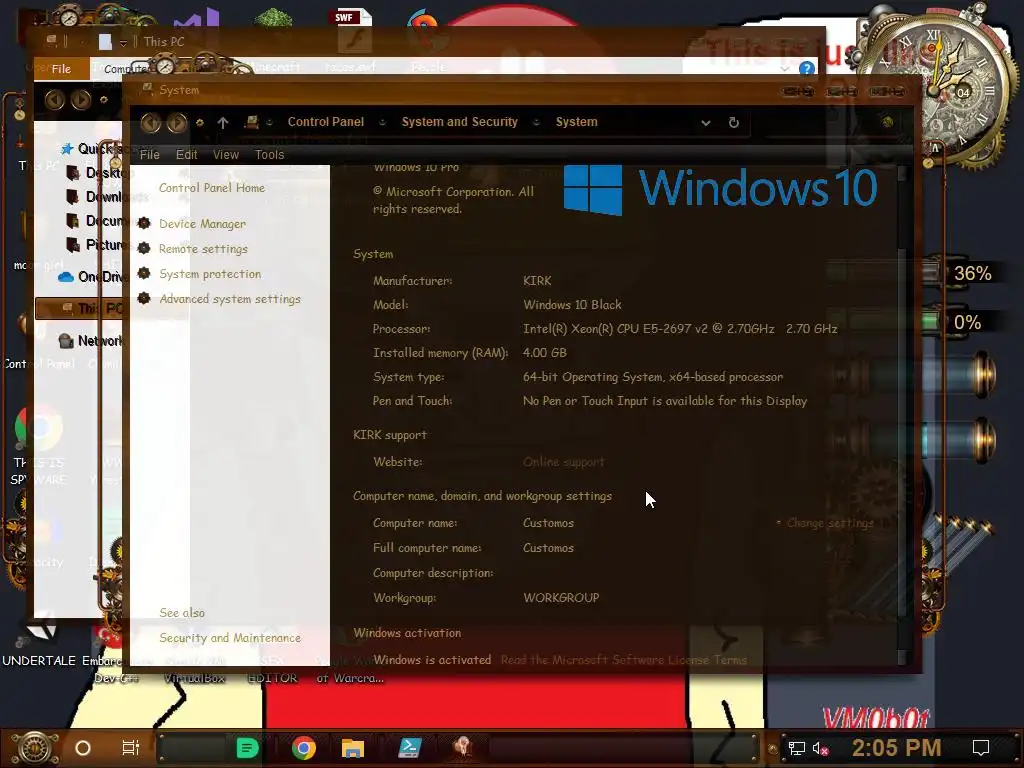Open PowerShell from the taskbar
Screen dimensions: 1024x768
(x=409, y=748)
